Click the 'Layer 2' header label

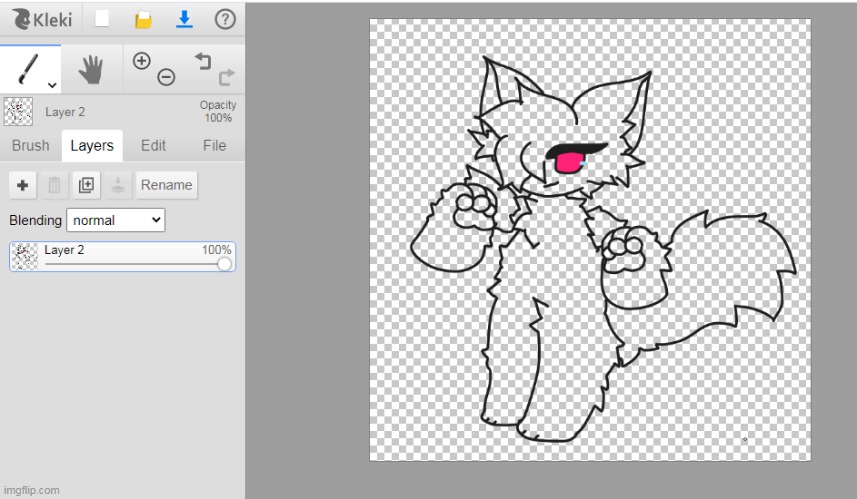tap(65, 112)
